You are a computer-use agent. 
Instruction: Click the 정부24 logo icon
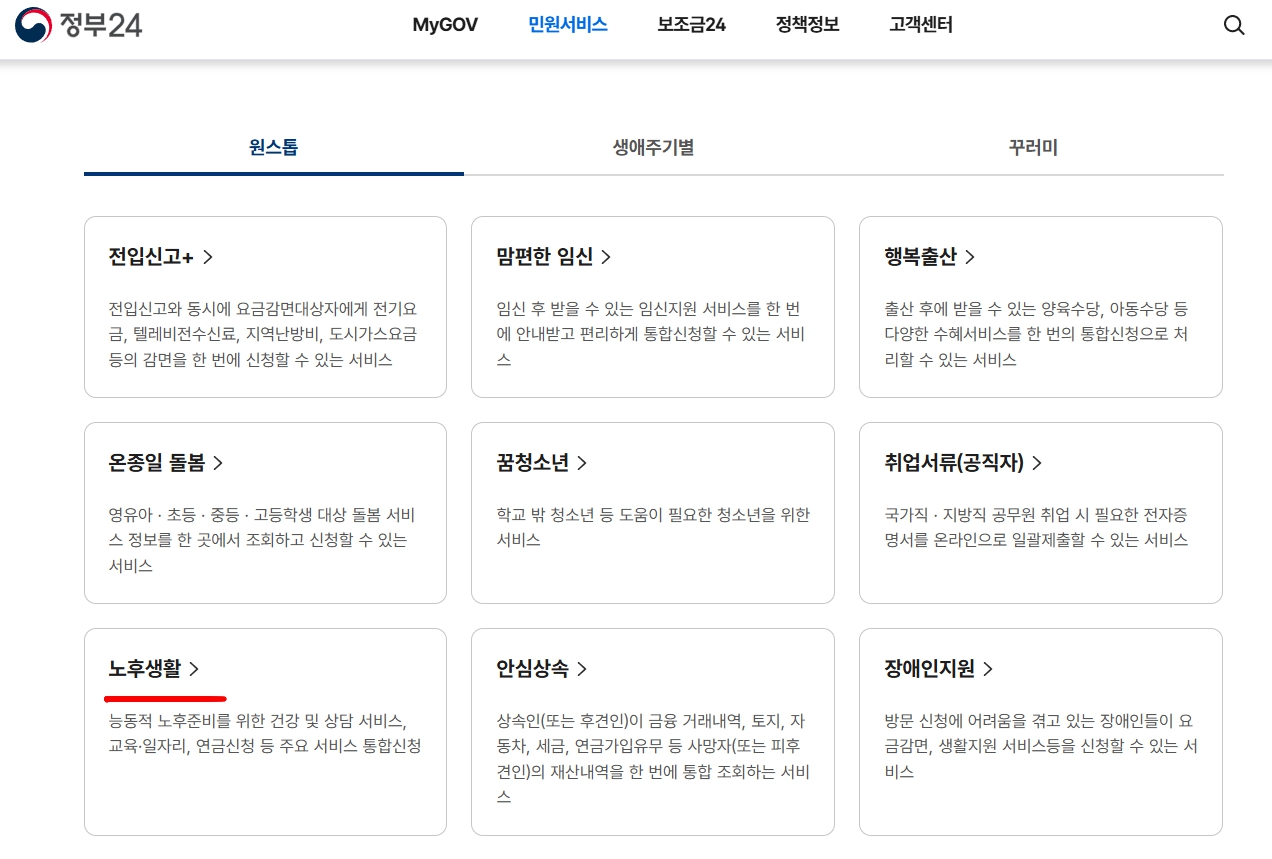(32, 26)
